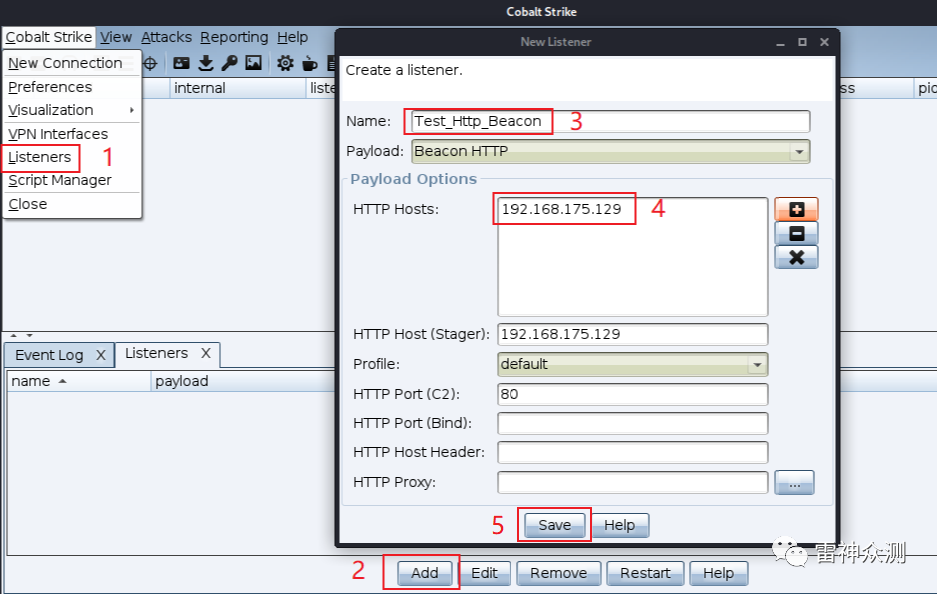Click the targets crosshair toolbar icon
The width and height of the screenshot is (937, 594).
click(x=150, y=63)
